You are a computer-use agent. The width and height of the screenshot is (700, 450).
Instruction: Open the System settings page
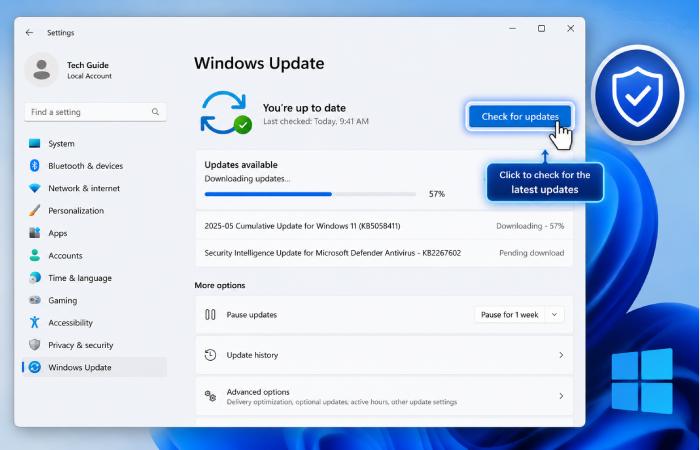coord(95,143)
